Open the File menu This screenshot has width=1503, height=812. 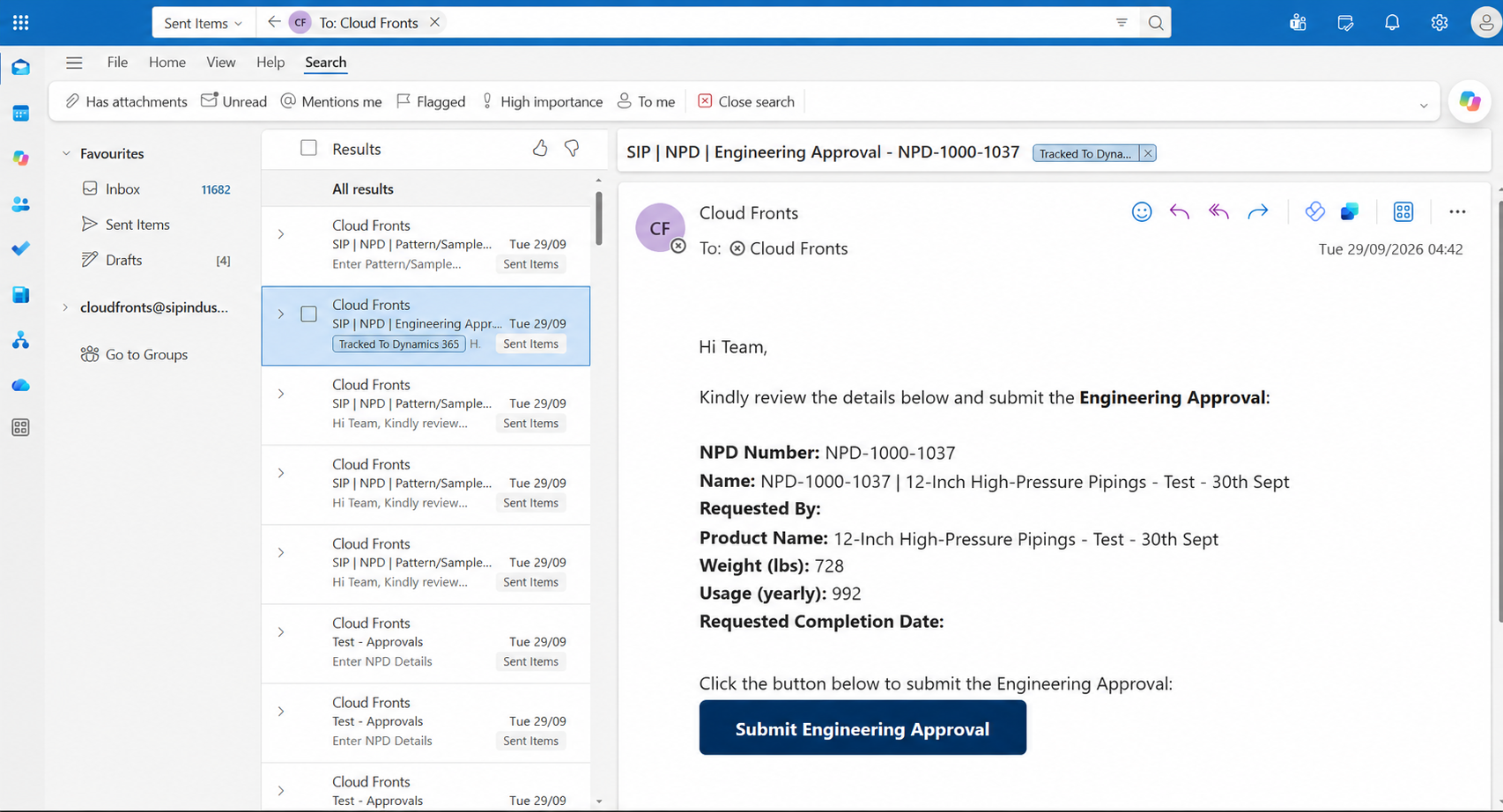click(117, 62)
